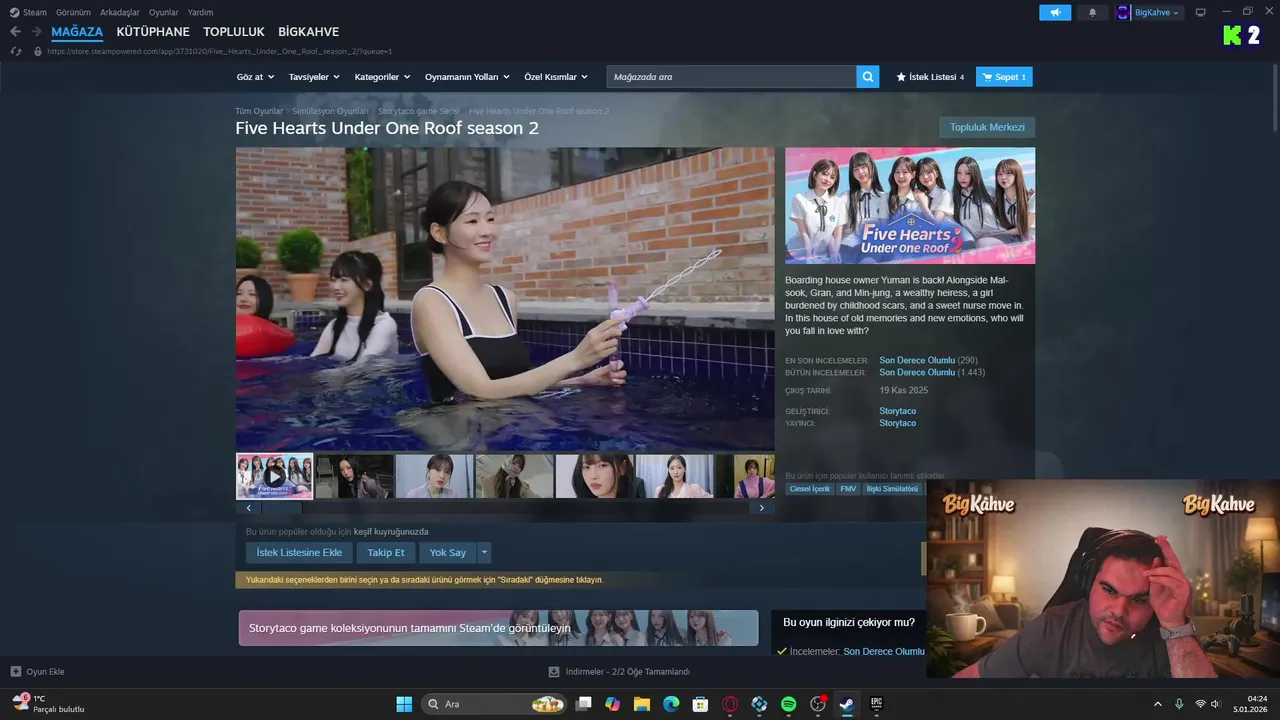
Task: Click the Yok Say button
Action: point(448,552)
